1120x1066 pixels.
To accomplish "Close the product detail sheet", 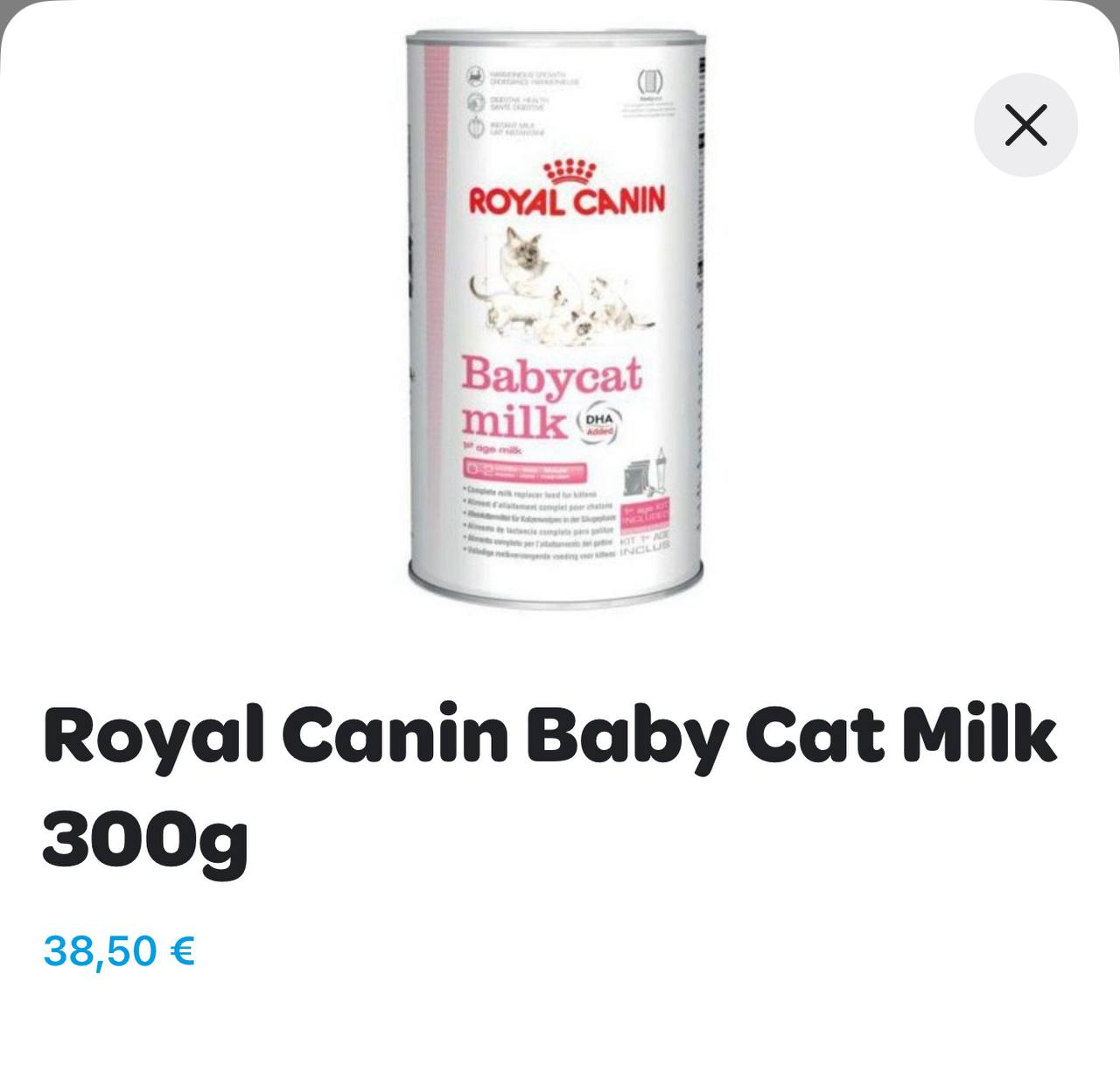I will point(1025,125).
